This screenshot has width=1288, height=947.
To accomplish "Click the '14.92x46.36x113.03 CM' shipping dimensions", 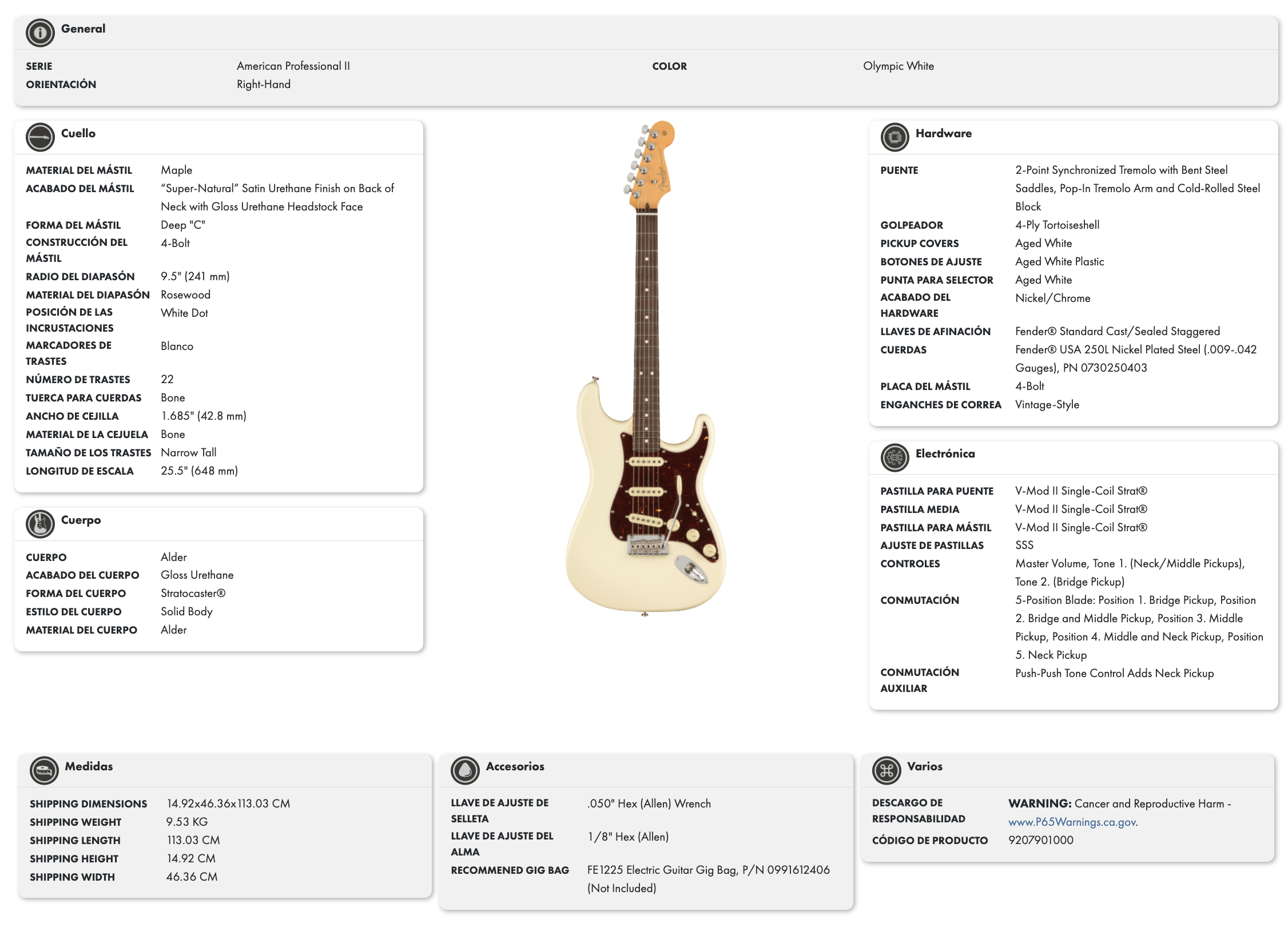I will [x=228, y=803].
